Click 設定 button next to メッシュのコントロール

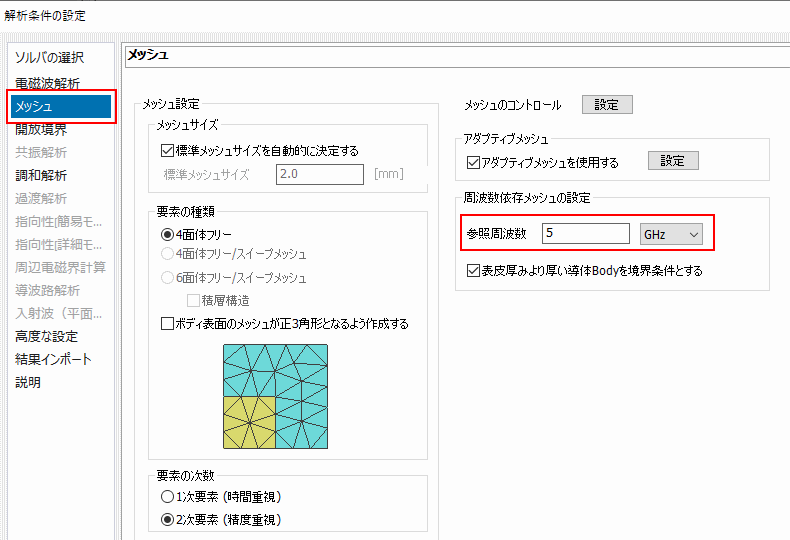click(x=607, y=105)
